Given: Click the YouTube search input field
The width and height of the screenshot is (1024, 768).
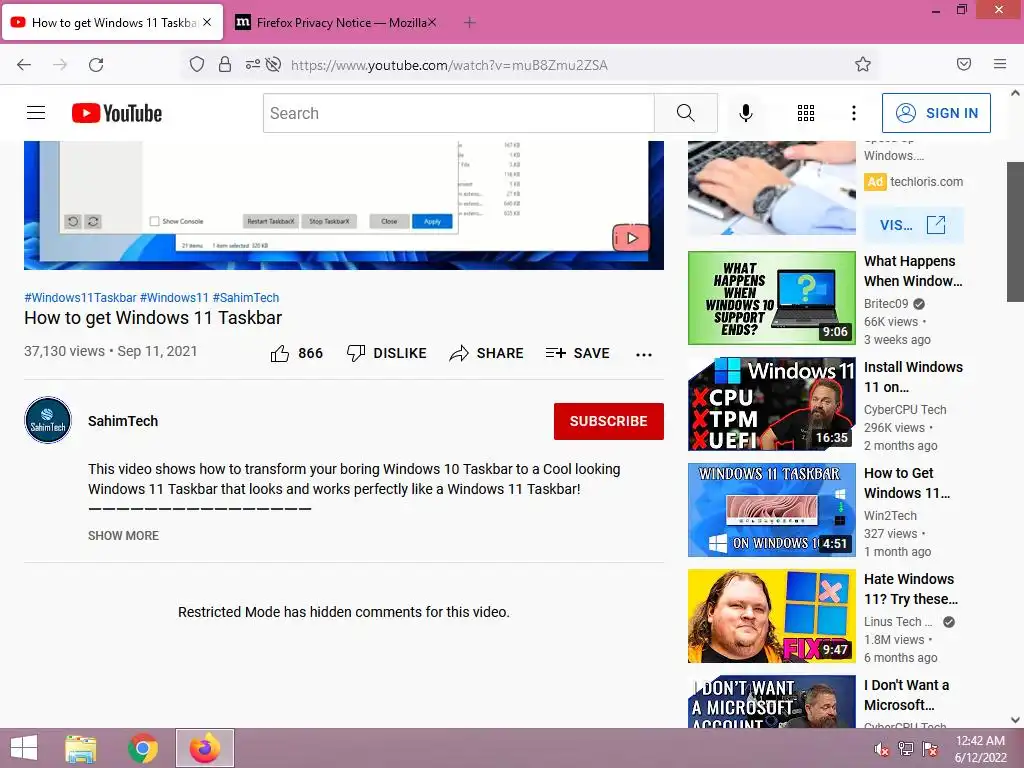Looking at the screenshot, I should 458,113.
